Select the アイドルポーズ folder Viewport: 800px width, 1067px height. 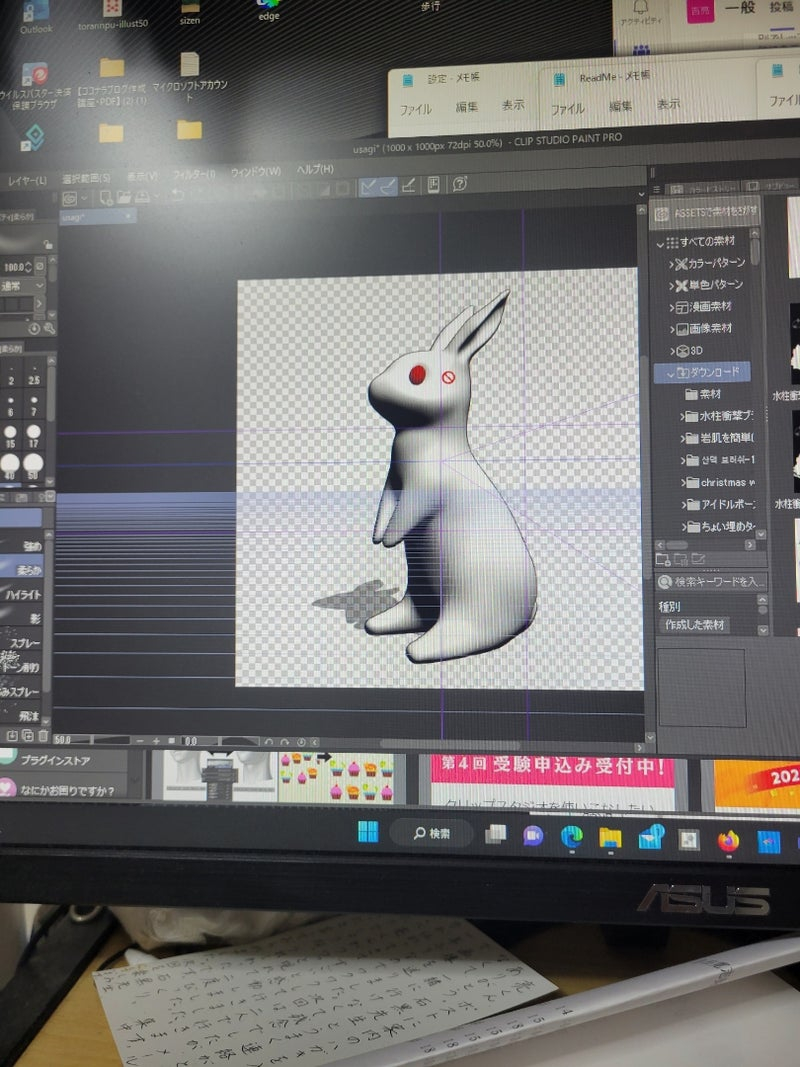(720, 504)
